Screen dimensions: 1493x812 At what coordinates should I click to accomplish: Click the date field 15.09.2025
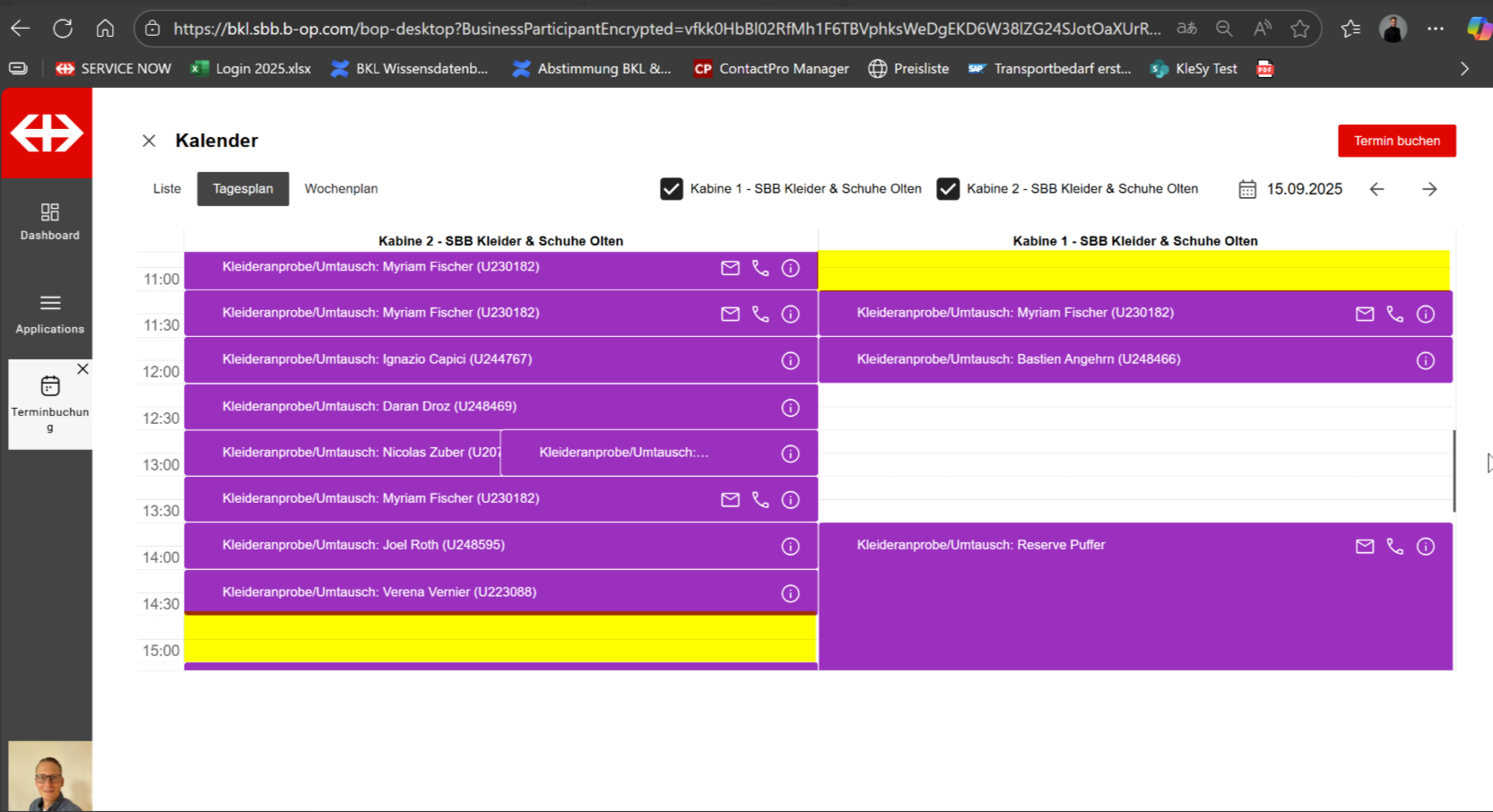[1304, 189]
